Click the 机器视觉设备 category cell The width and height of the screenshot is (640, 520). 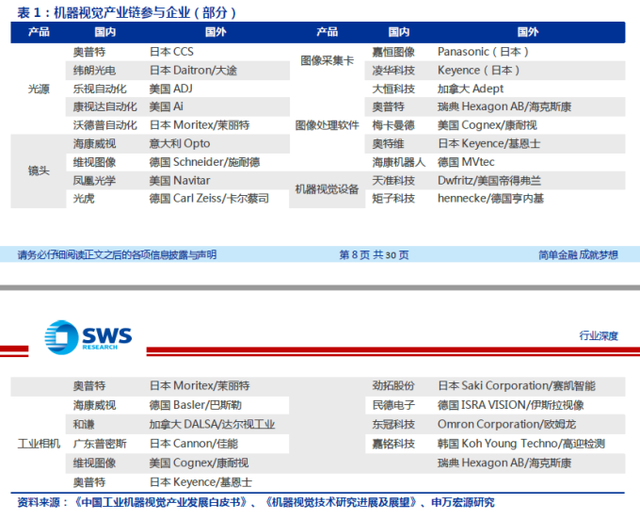[328, 189]
